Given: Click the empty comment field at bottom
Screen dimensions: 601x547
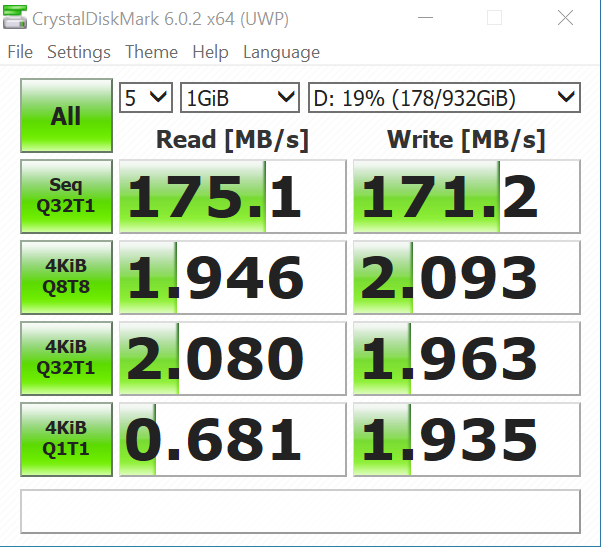Looking at the screenshot, I should tap(300, 511).
